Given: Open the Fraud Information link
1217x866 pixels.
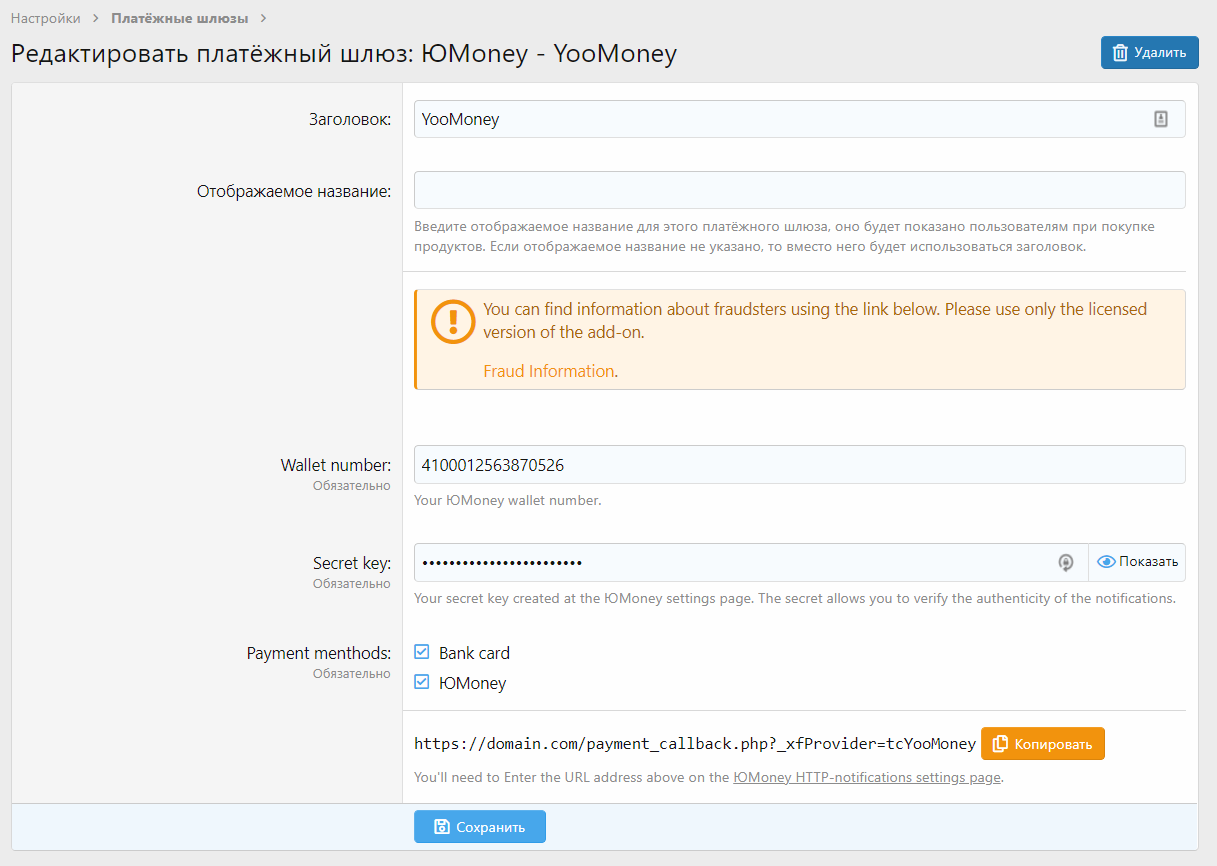Looking at the screenshot, I should [x=548, y=371].
